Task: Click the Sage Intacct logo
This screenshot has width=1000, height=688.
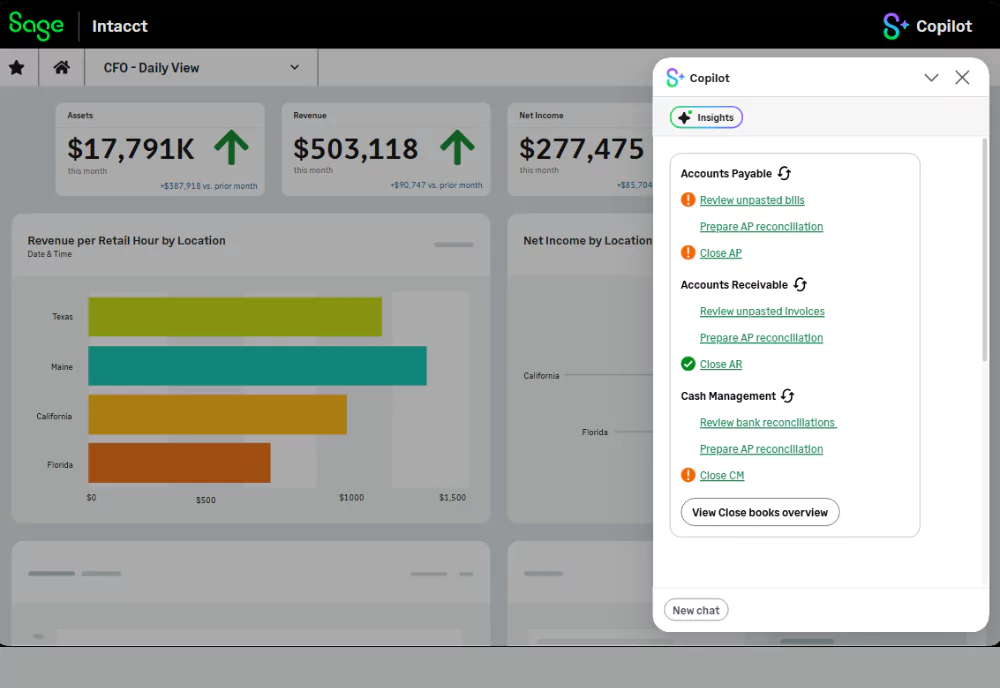Action: pos(37,26)
